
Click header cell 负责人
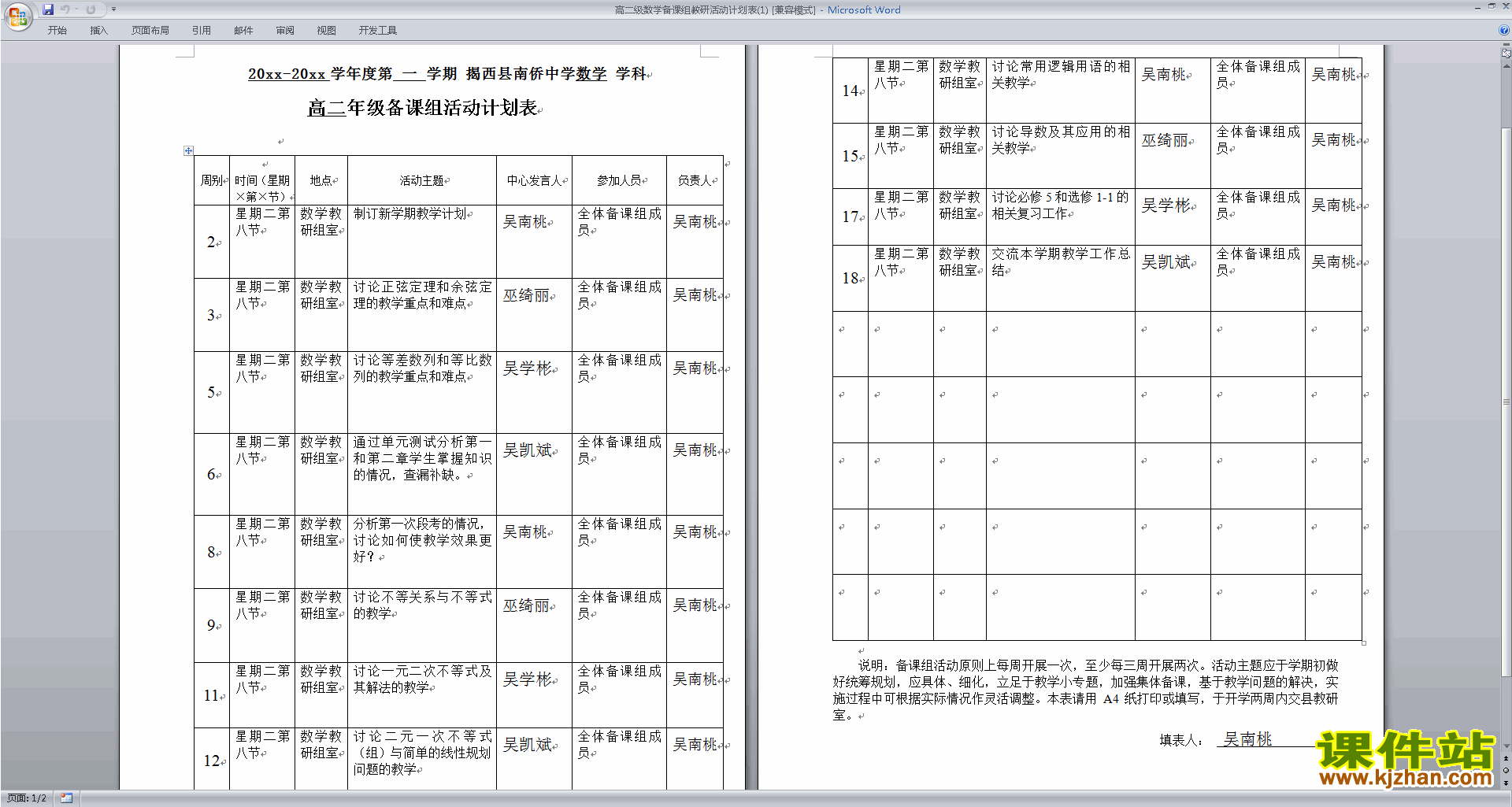click(695, 180)
